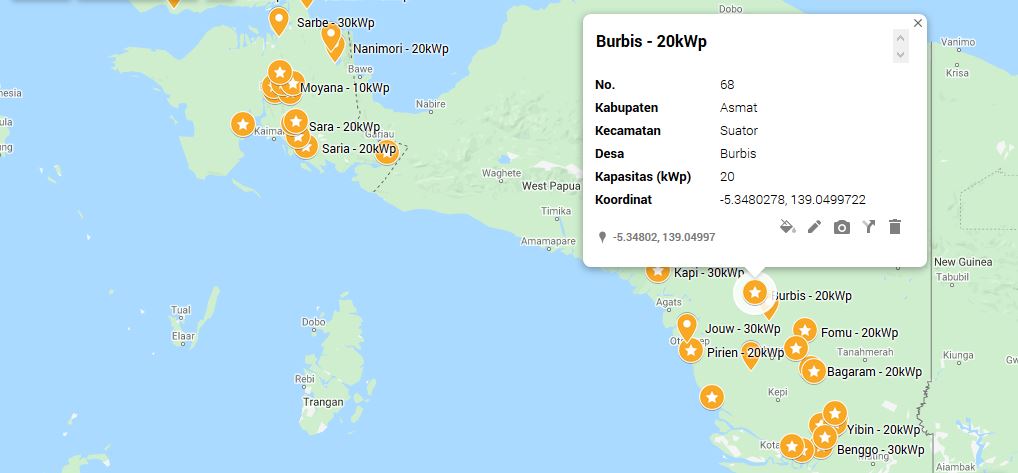Click the Yibin - 20kWp star marker

[x=833, y=413]
